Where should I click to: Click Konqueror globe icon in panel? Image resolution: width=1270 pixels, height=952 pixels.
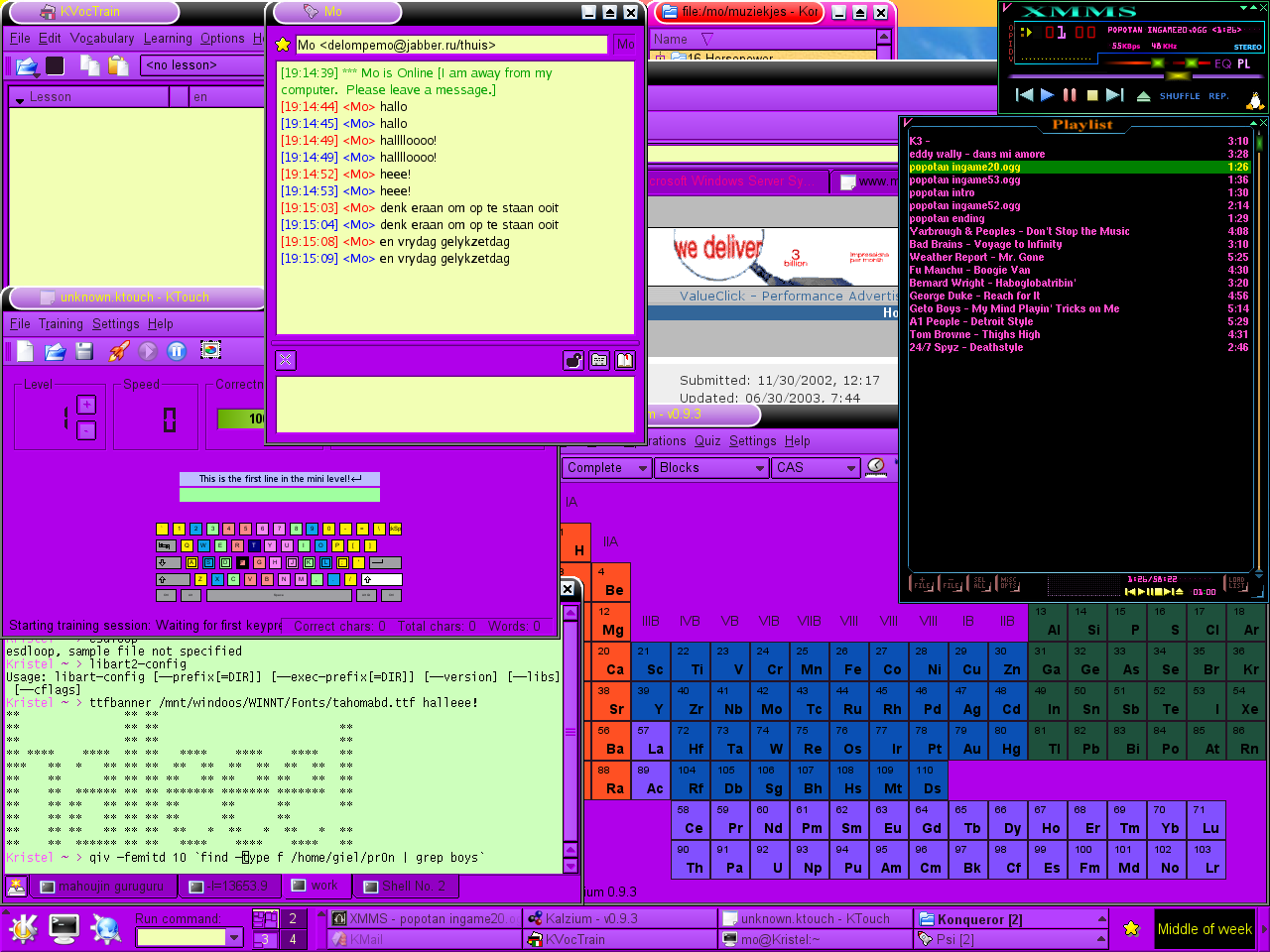click(106, 929)
